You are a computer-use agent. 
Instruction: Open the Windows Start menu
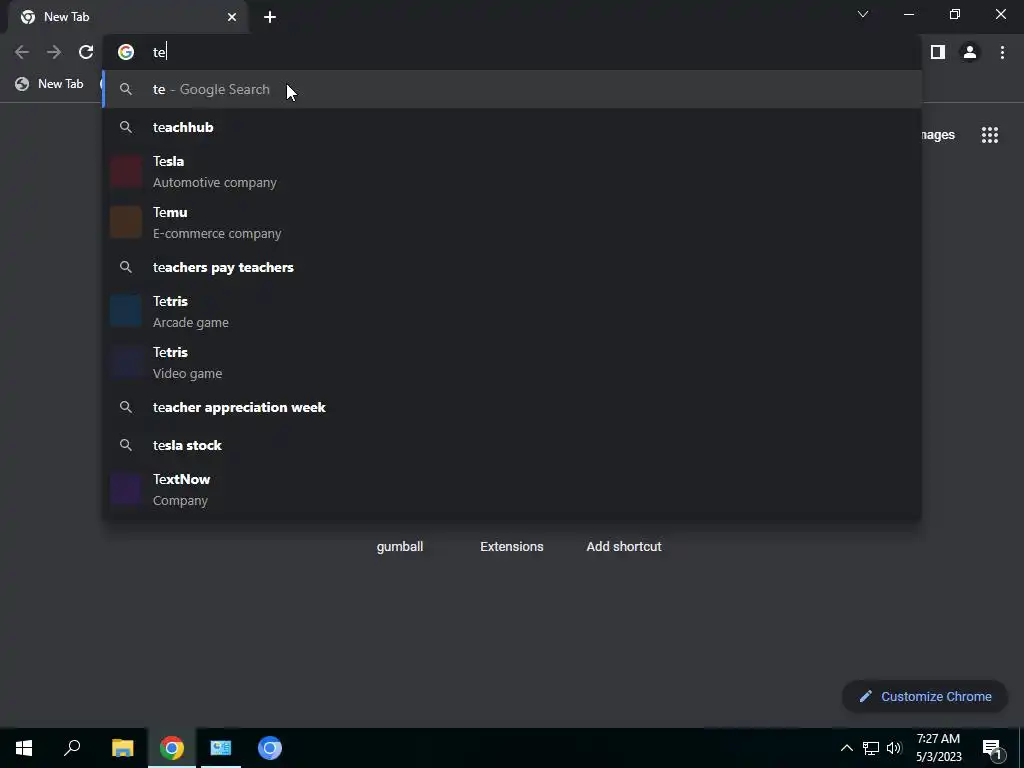click(x=24, y=748)
